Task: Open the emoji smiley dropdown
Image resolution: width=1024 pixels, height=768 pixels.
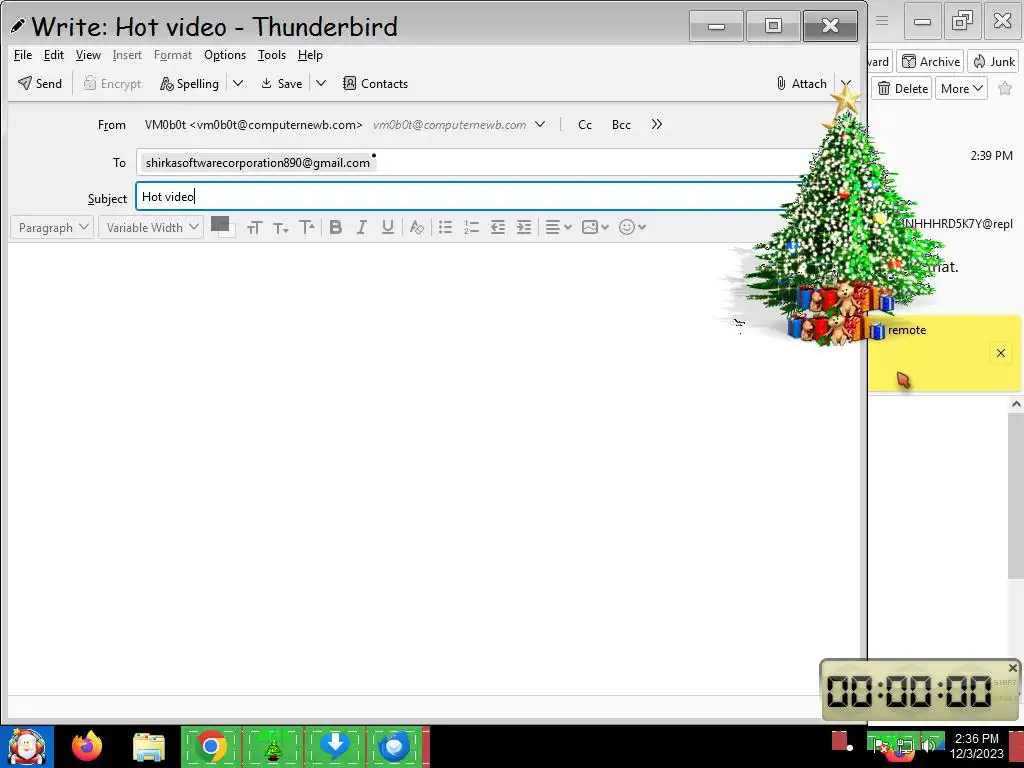Action: [632, 227]
